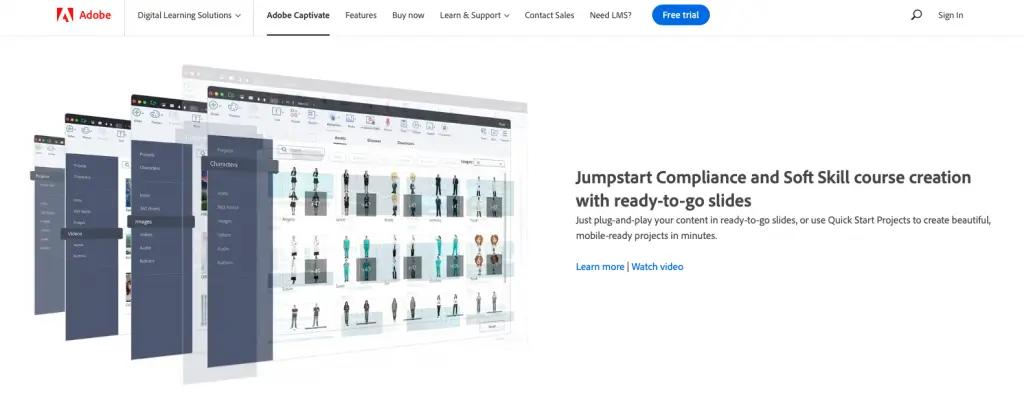Open the Features menu item
This screenshot has width=1024, height=419.
tap(360, 15)
